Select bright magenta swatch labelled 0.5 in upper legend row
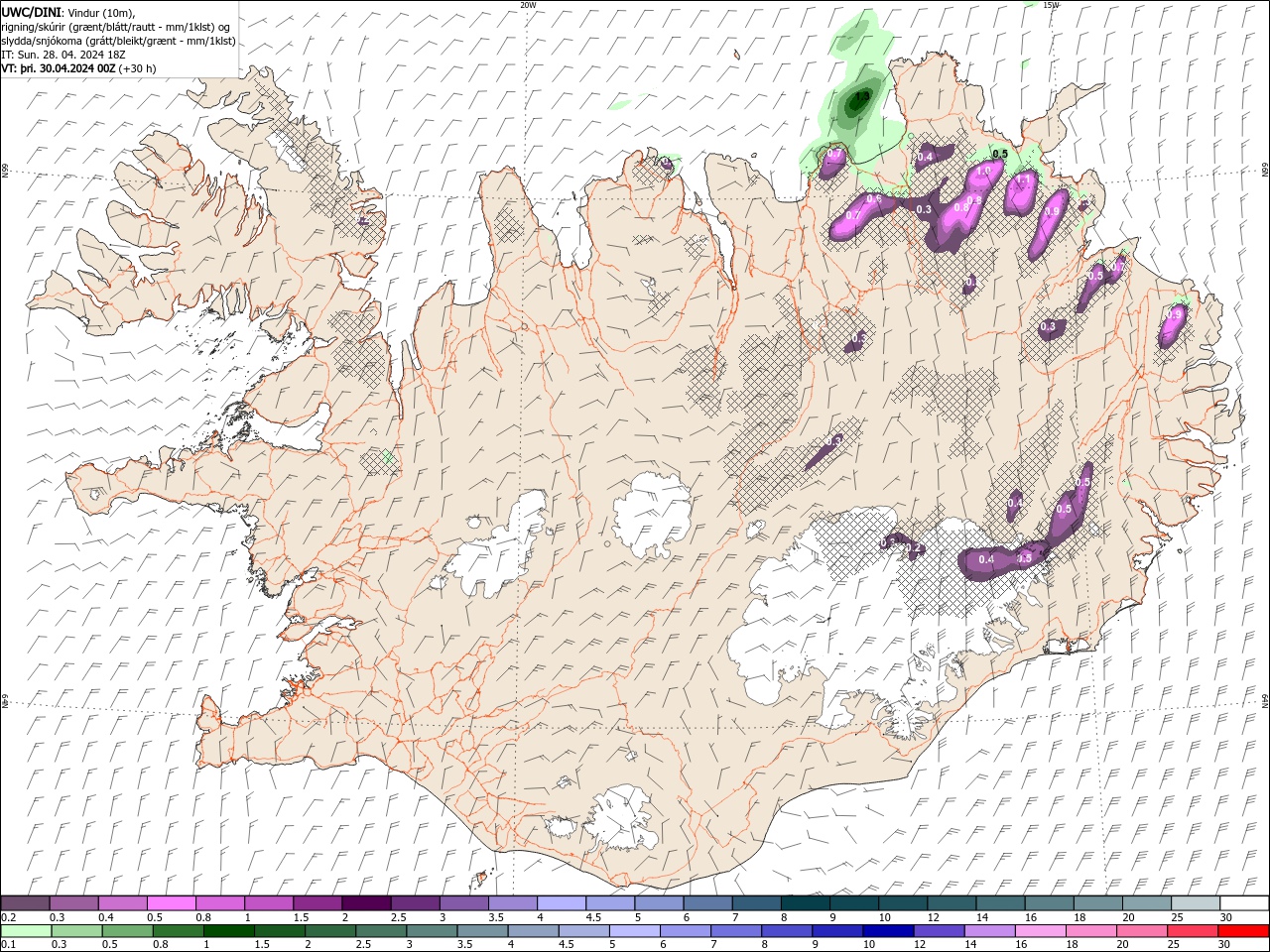The height and width of the screenshot is (952, 1270). pyautogui.click(x=172, y=903)
